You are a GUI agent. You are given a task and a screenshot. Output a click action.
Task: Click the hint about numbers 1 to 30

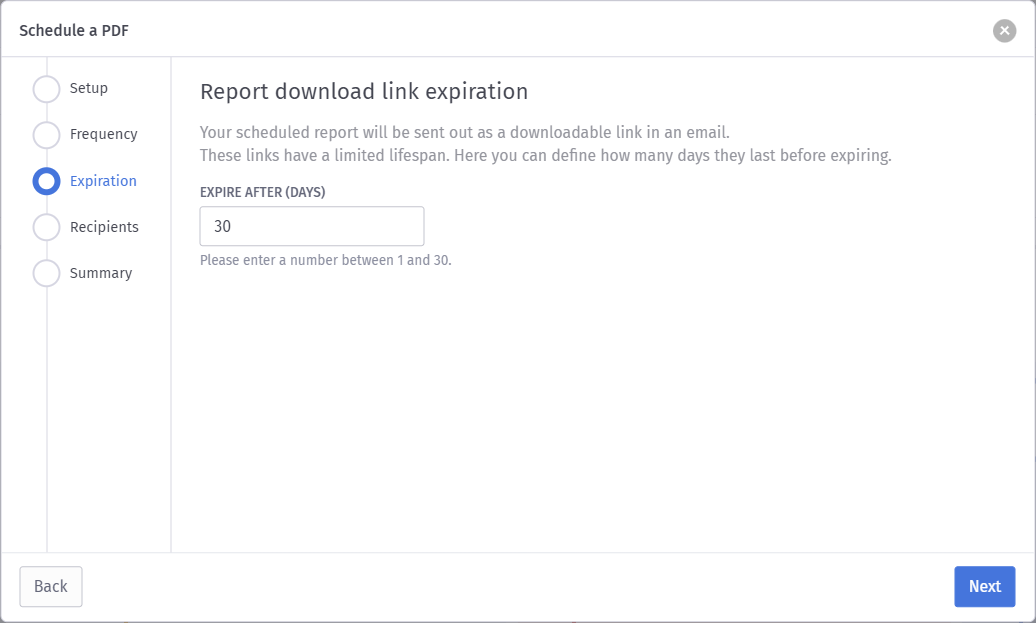(326, 260)
